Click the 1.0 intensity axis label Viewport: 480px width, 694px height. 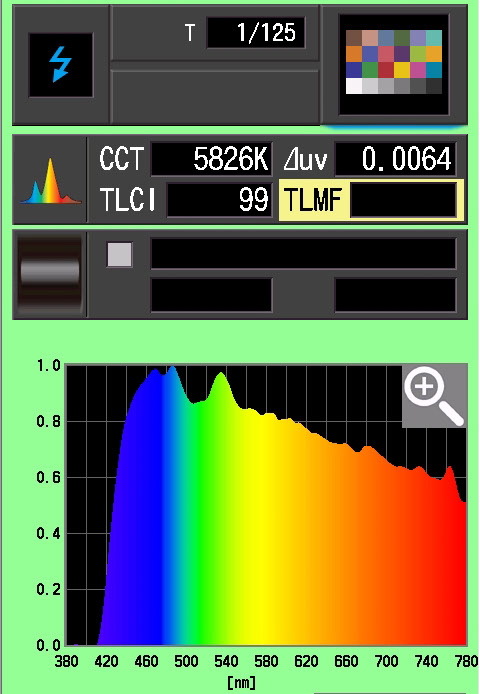[x=48, y=366]
